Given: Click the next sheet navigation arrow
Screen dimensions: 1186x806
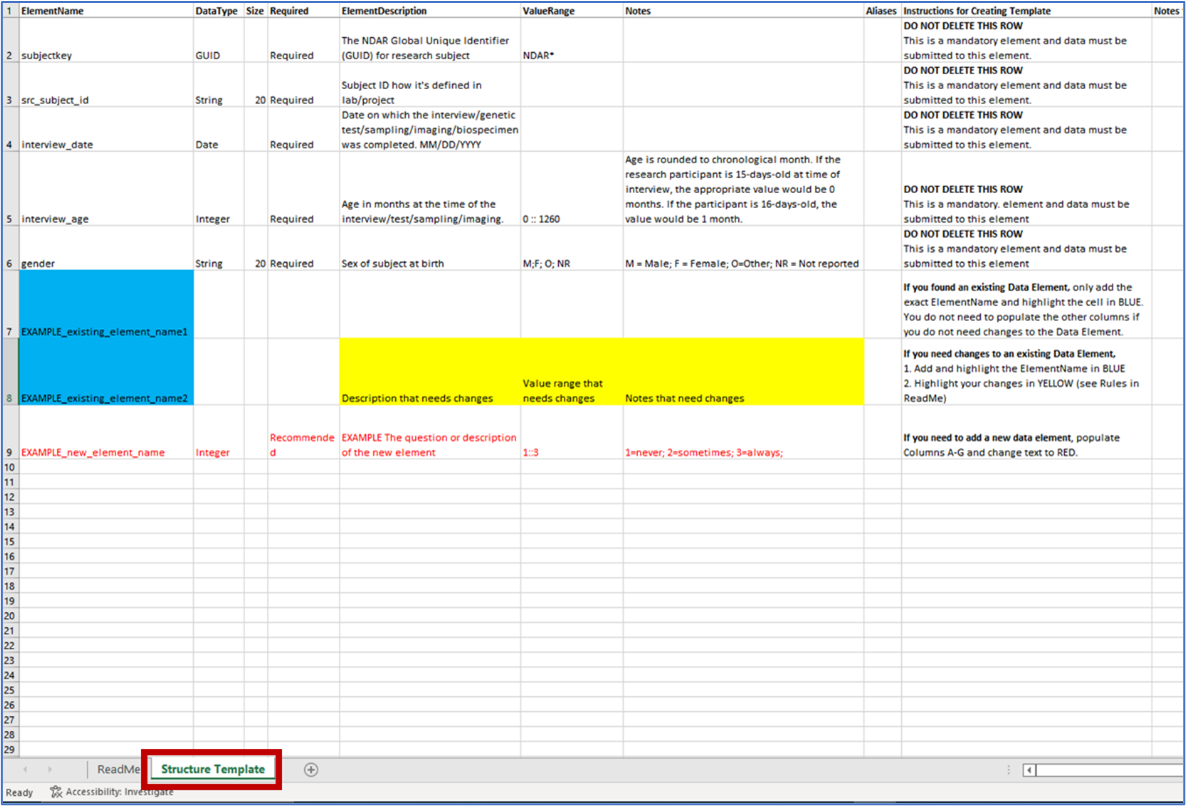Looking at the screenshot, I should tap(52, 769).
